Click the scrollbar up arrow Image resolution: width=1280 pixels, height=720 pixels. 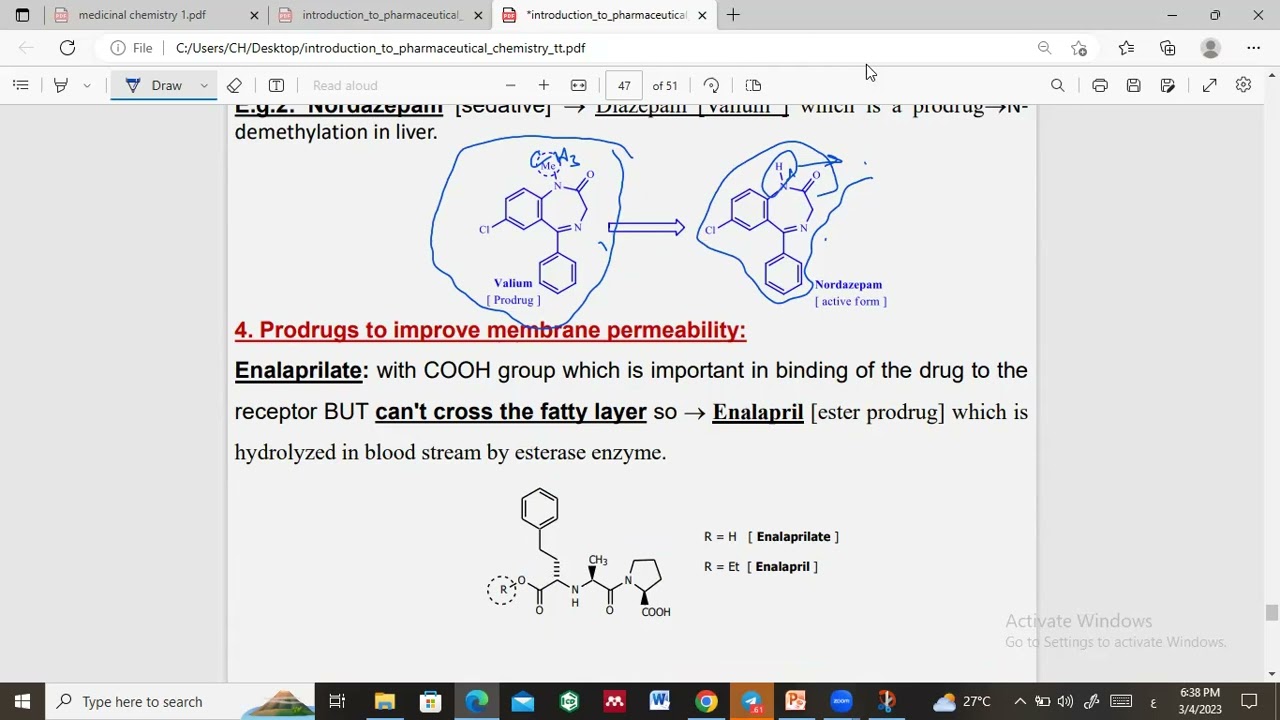tap(1272, 73)
